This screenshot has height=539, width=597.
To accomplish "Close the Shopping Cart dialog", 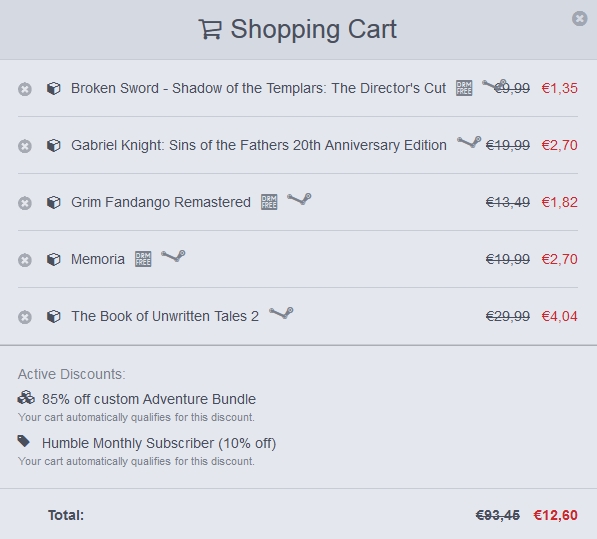I will (579, 18).
